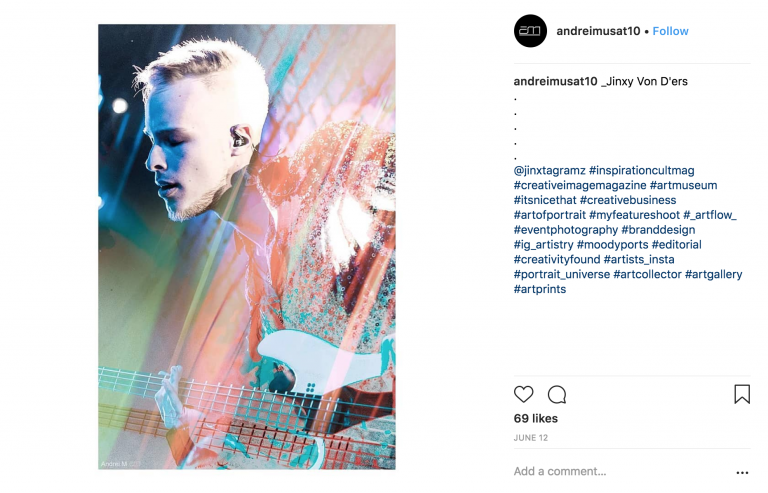
Task: View the 69 likes list
Action: tap(536, 419)
